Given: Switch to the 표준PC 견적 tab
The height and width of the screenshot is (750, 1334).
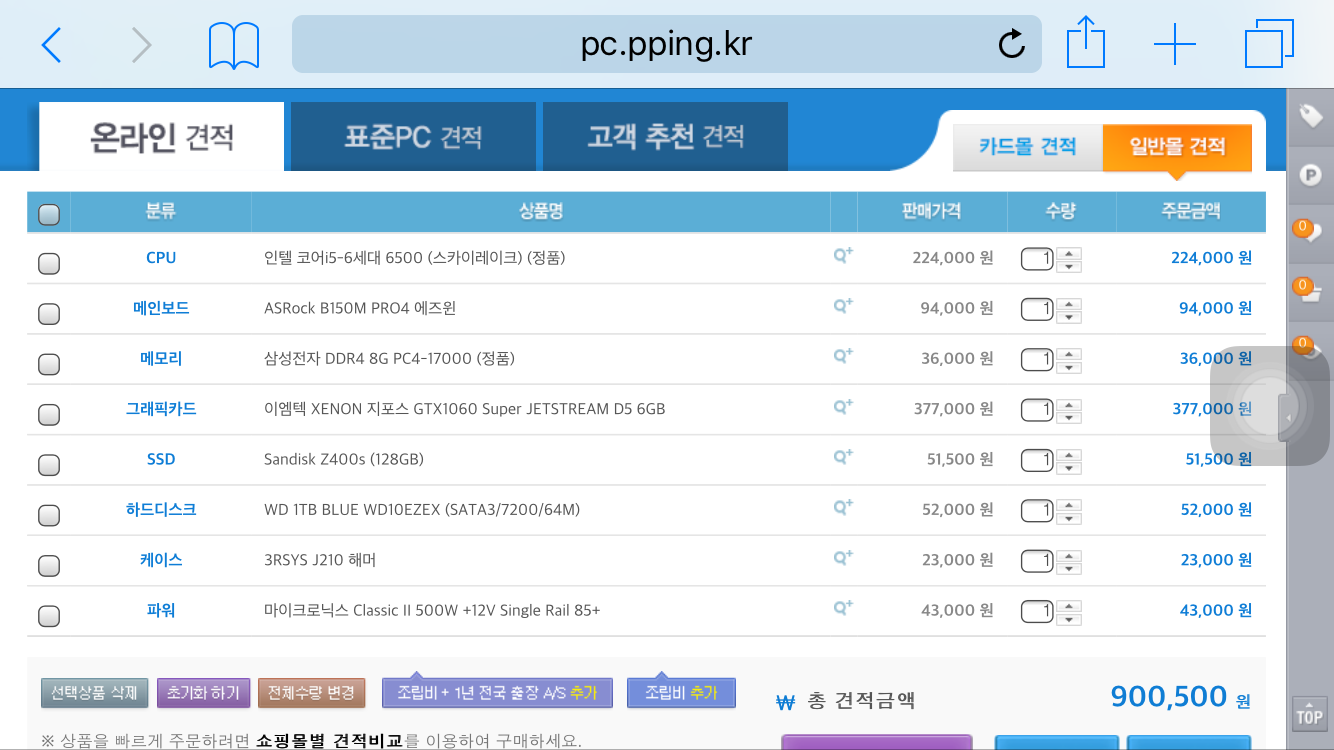Looking at the screenshot, I should [x=413, y=136].
